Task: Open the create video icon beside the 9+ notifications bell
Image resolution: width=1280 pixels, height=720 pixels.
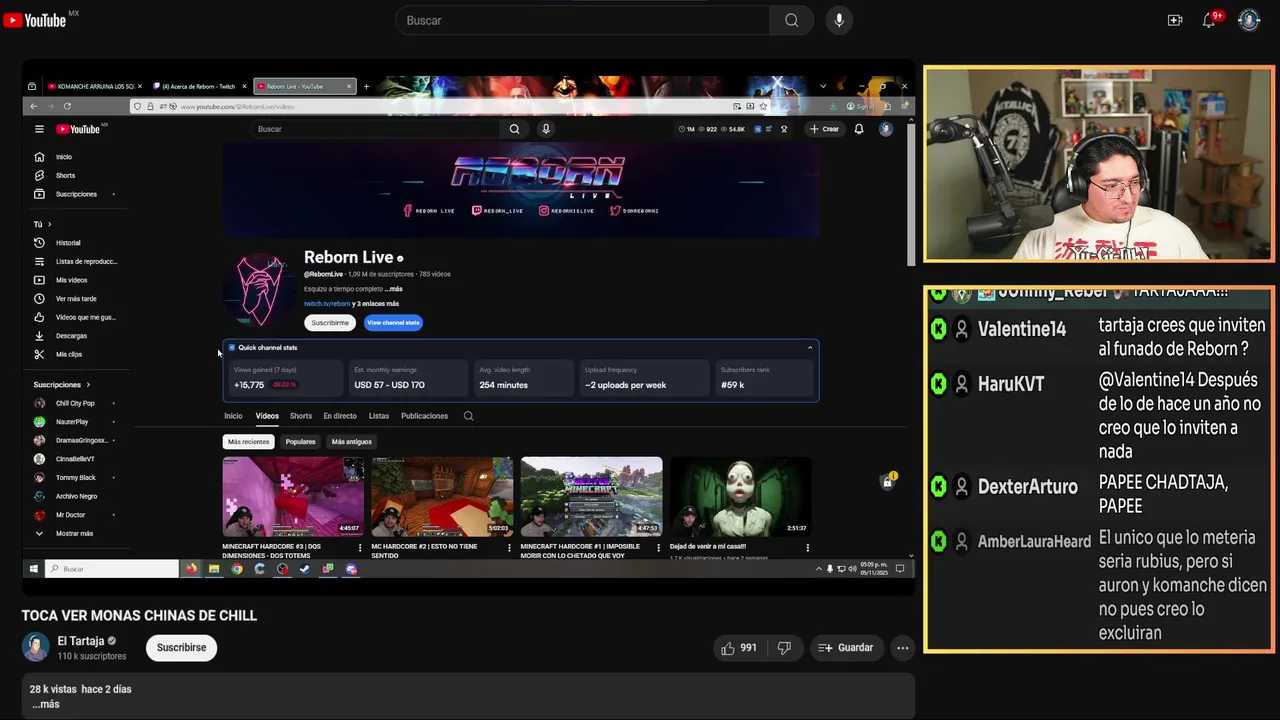Action: (1175, 20)
